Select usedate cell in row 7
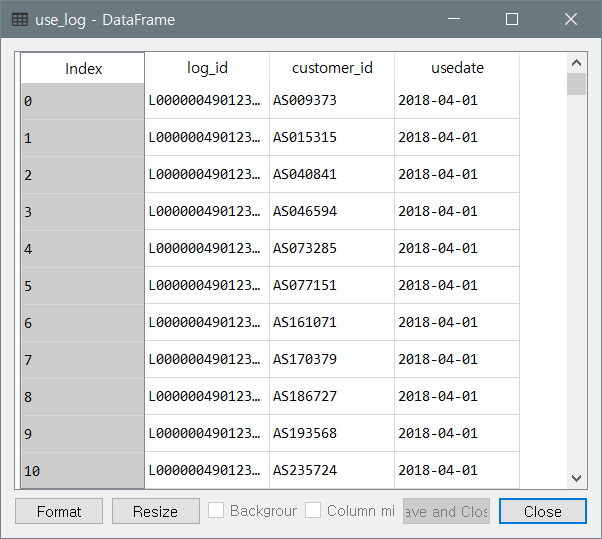This screenshot has height=539, width=602. coord(457,359)
